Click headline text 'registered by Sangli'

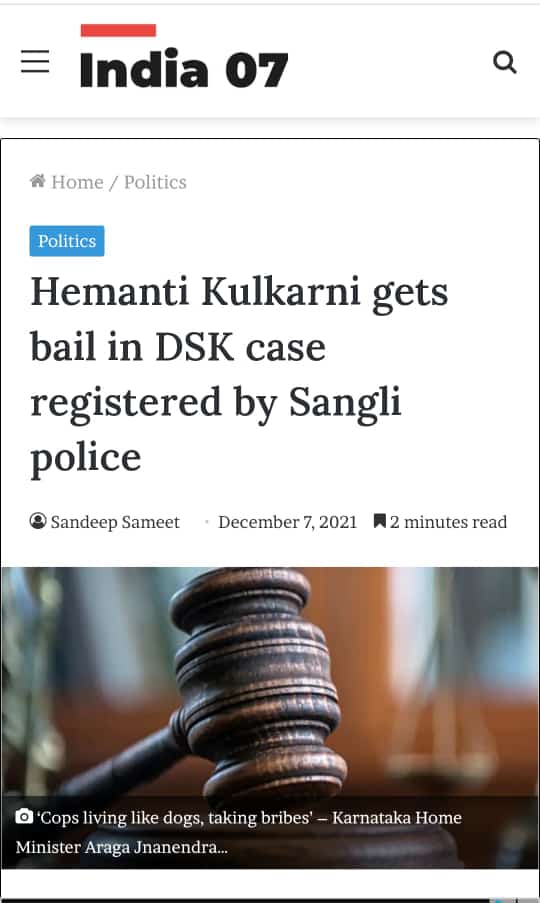[x=216, y=404]
